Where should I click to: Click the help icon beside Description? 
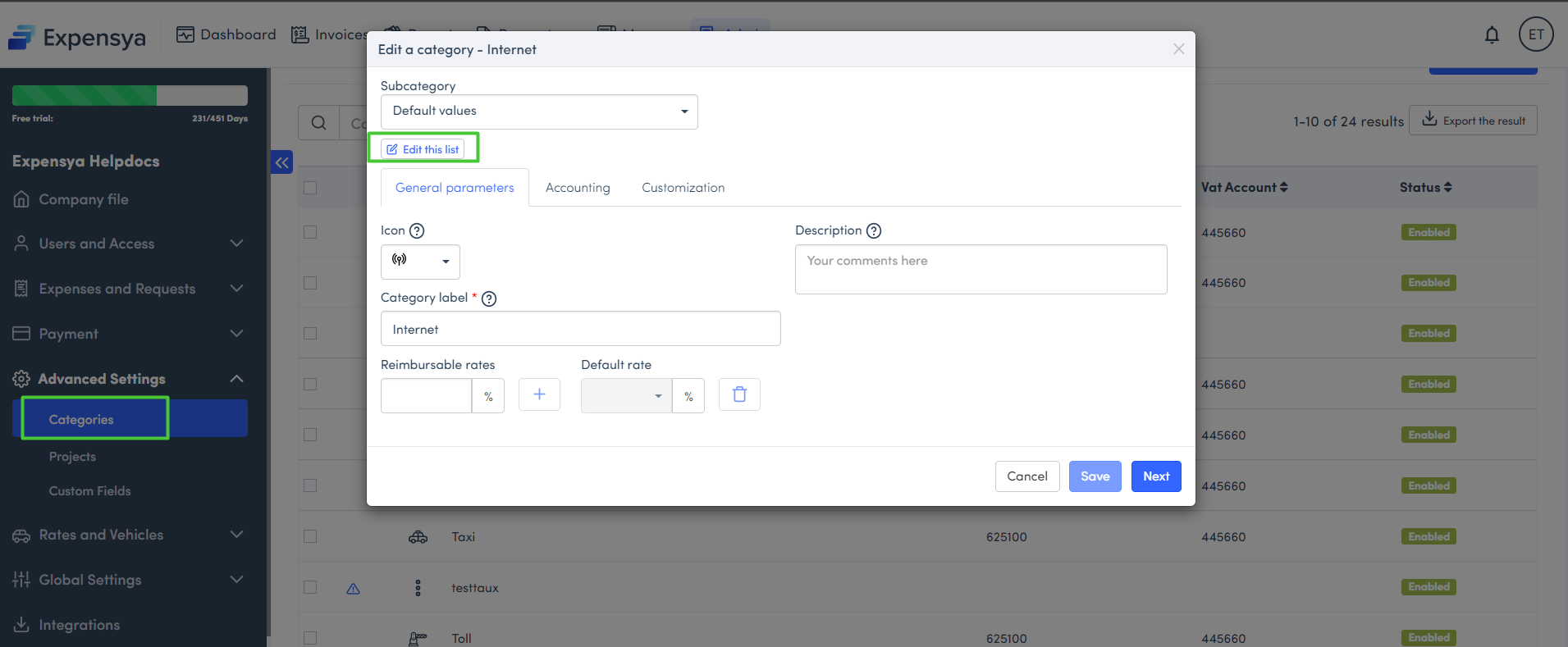pyautogui.click(x=874, y=231)
